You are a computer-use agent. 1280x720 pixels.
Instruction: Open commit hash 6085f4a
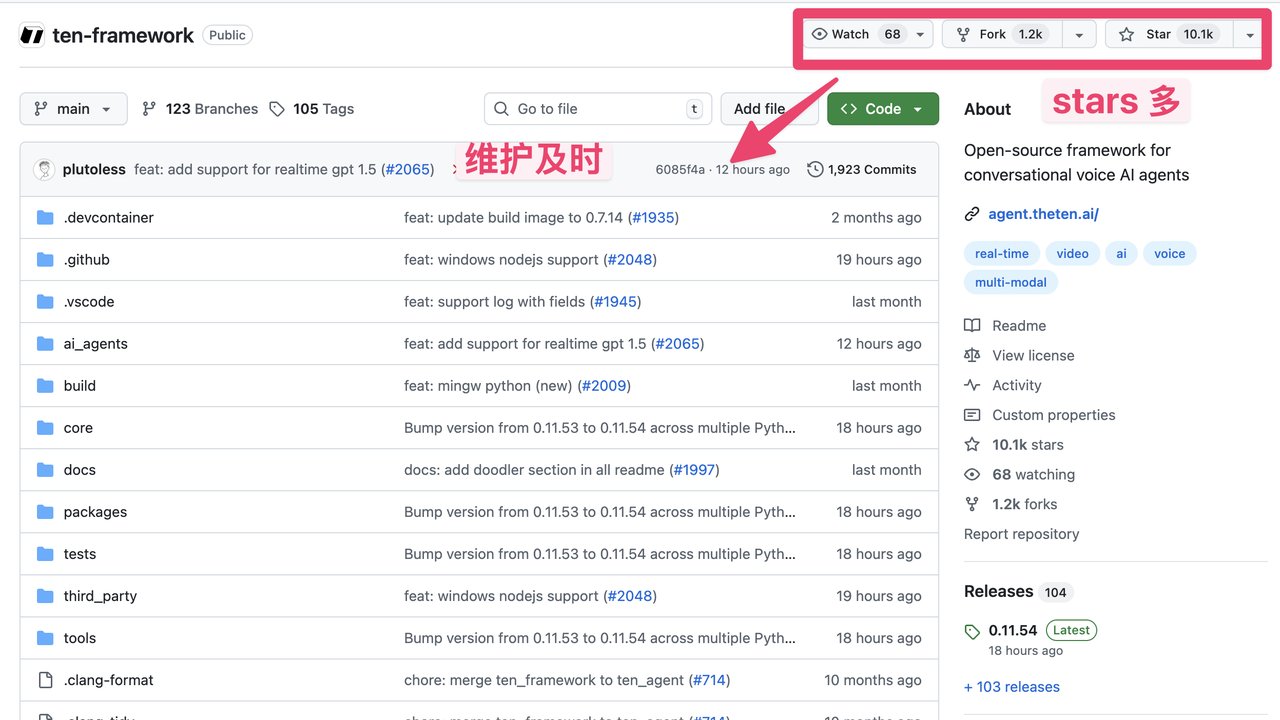(680, 169)
